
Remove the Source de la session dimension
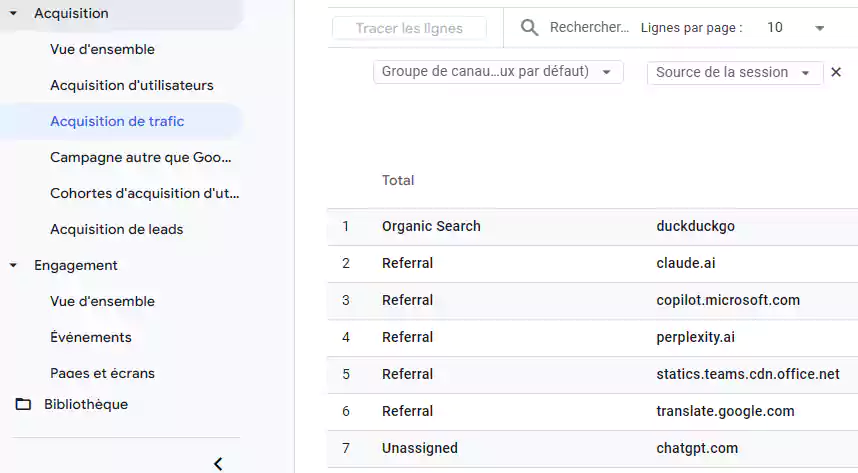836,72
